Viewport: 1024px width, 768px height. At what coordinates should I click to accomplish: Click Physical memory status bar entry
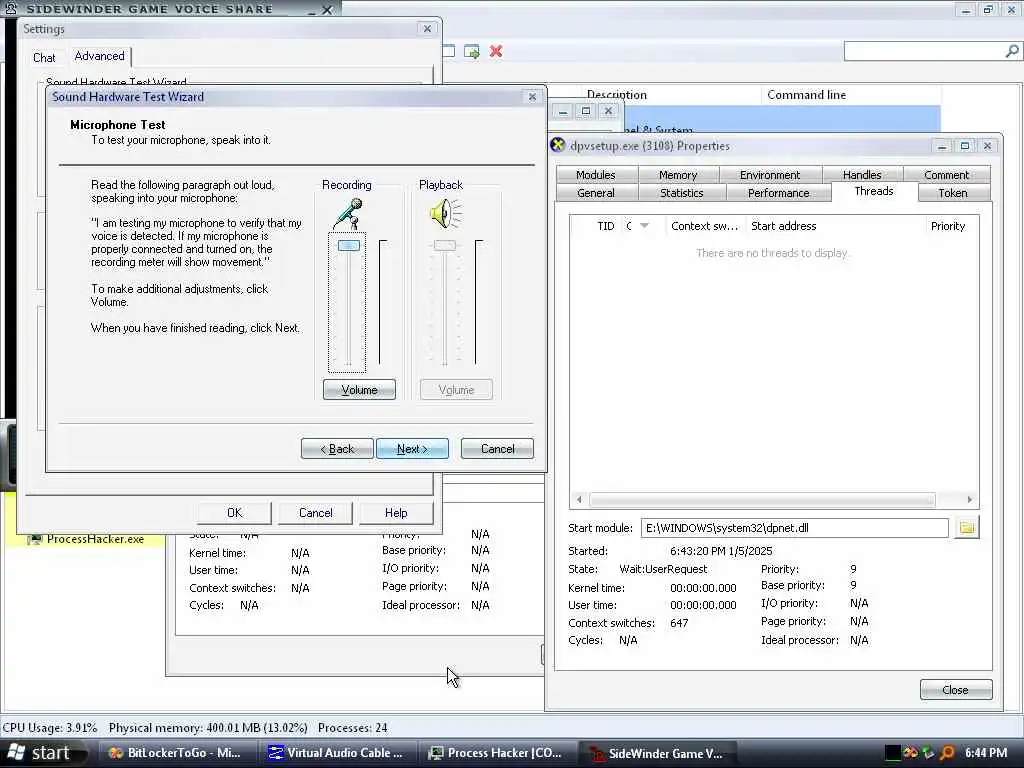(x=208, y=728)
